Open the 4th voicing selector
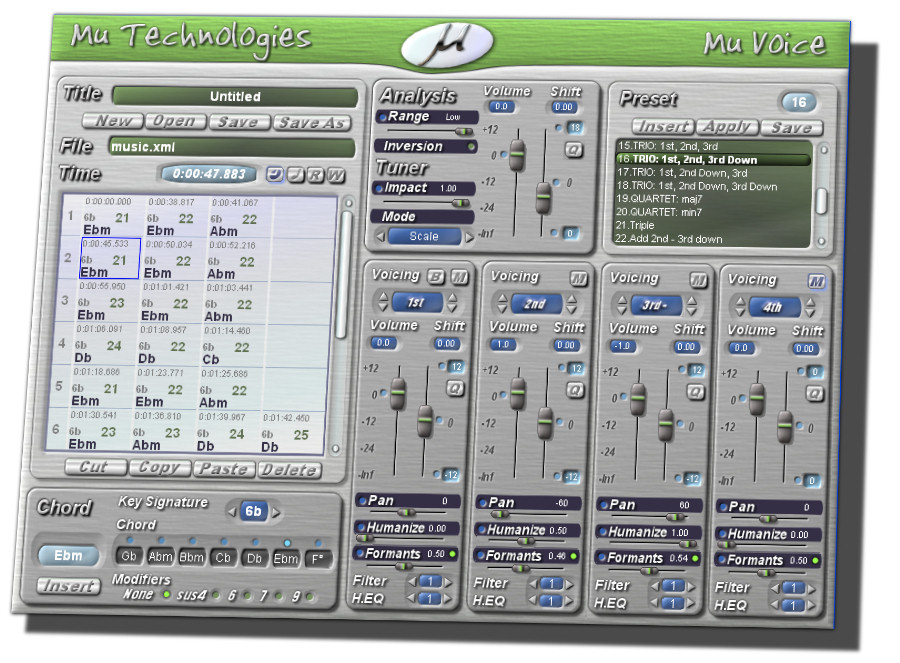The image size is (900, 663). (774, 307)
